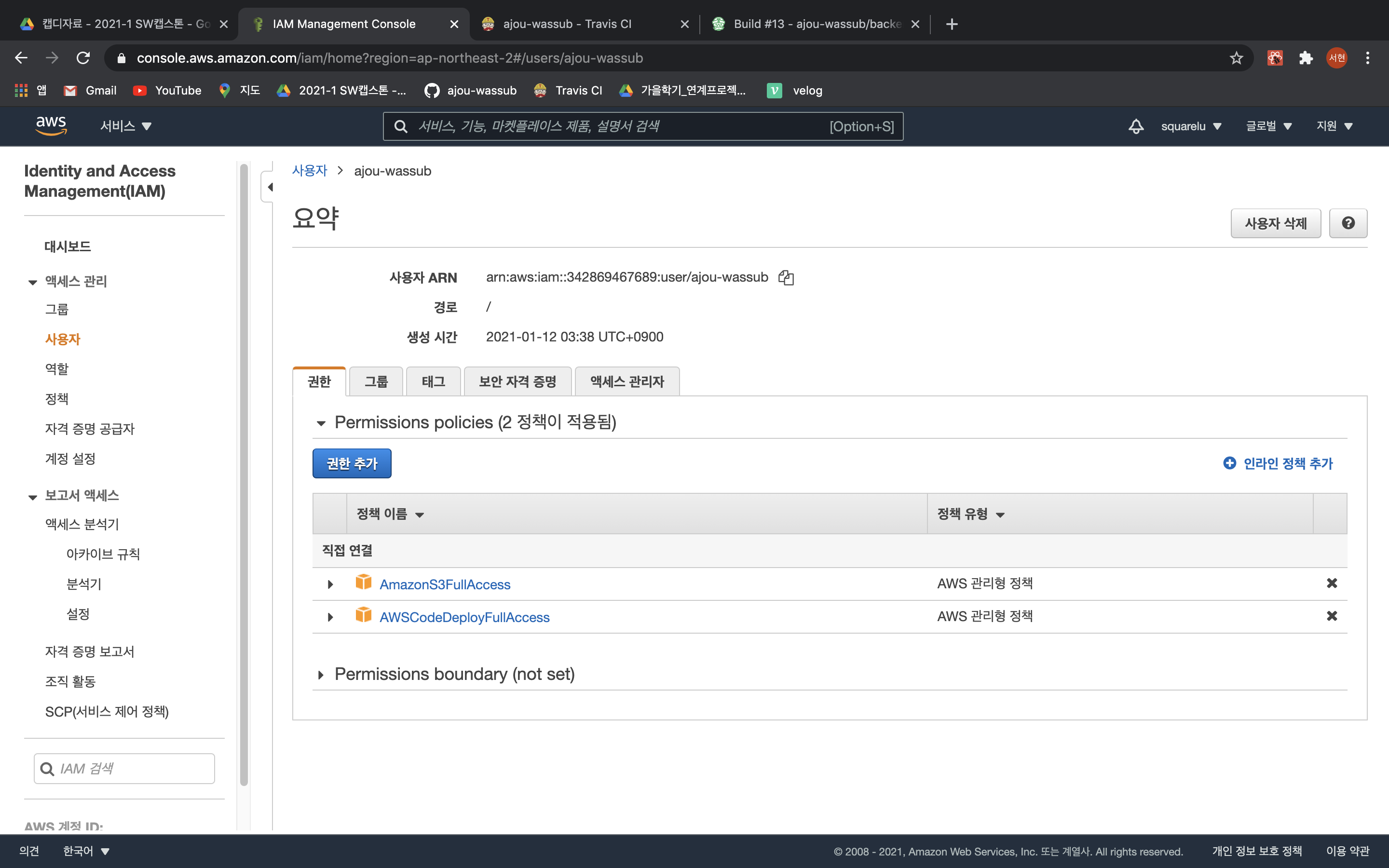The height and width of the screenshot is (868, 1389).
Task: Click the 서현 Chrome profile avatar
Action: 1337,58
